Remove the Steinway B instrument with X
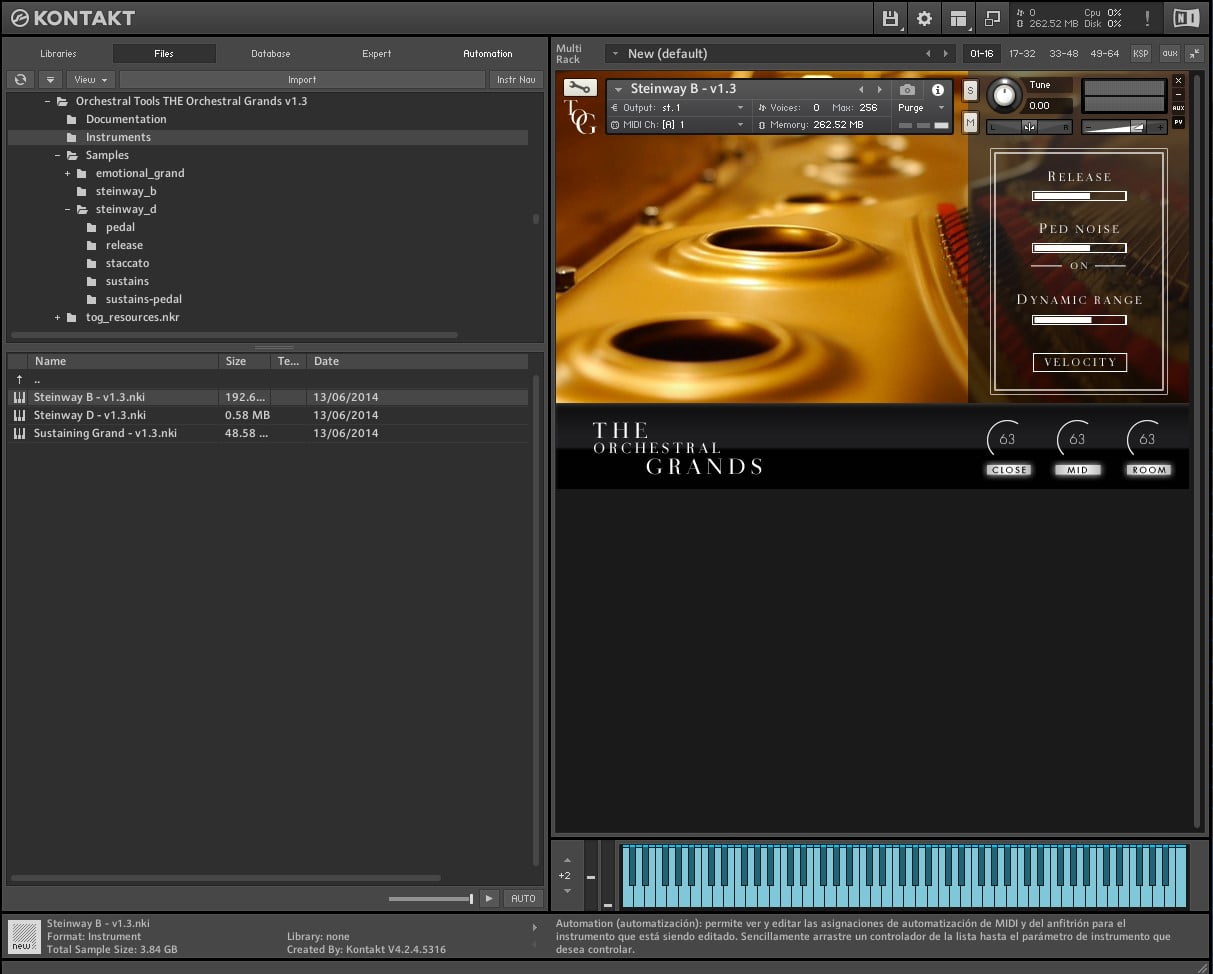Image resolution: width=1213 pixels, height=974 pixels. (1178, 80)
